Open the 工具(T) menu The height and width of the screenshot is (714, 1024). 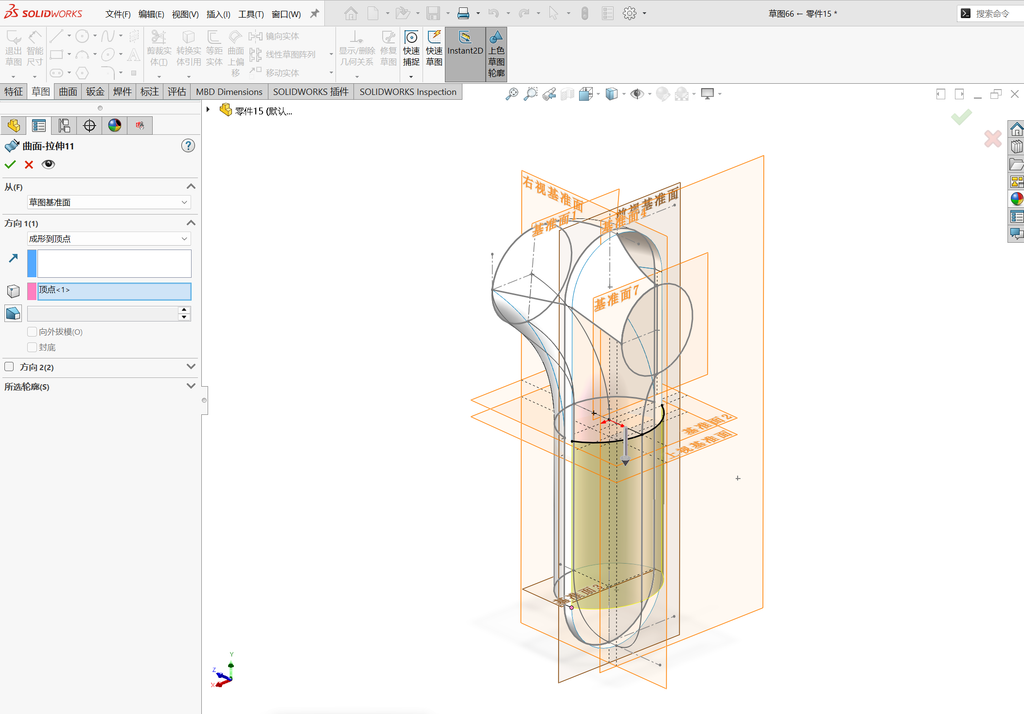[x=251, y=14]
